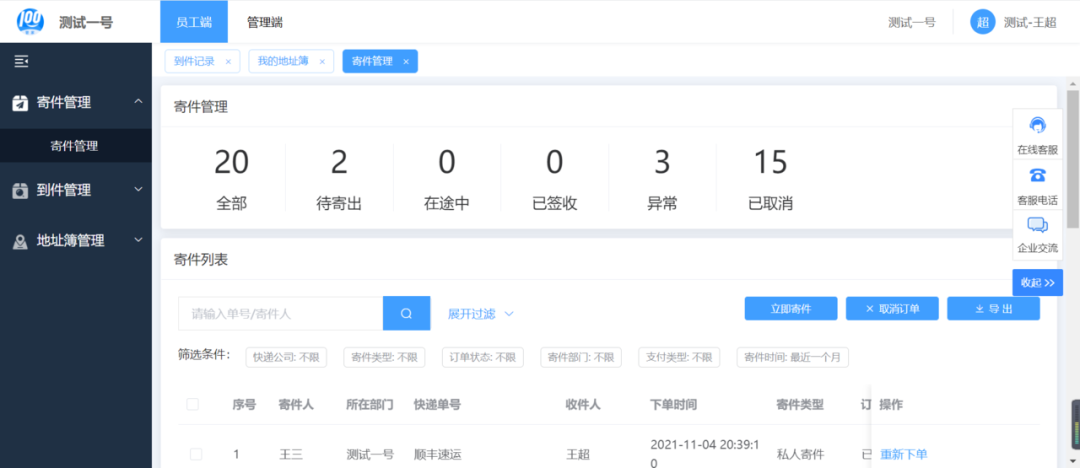Collapse the 寄件管理 sidebar section
The image size is (1080, 468).
click(138, 102)
